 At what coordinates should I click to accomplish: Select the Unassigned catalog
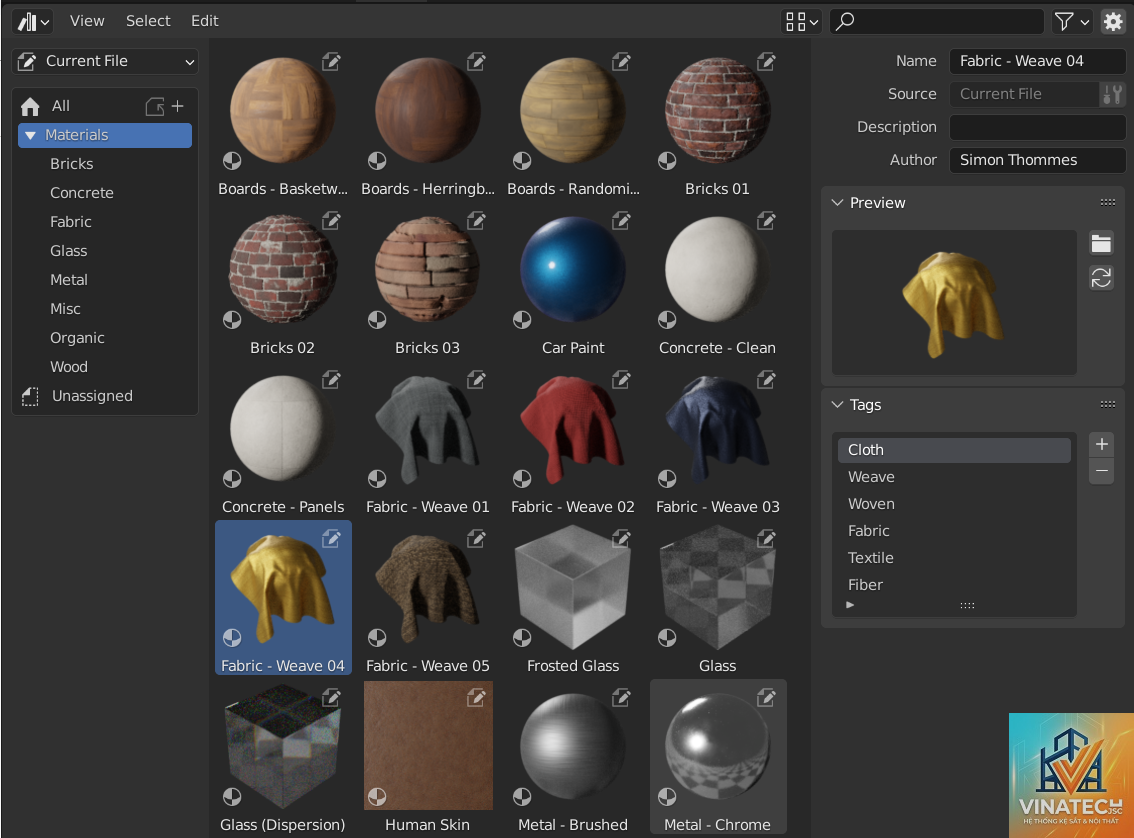coord(92,396)
